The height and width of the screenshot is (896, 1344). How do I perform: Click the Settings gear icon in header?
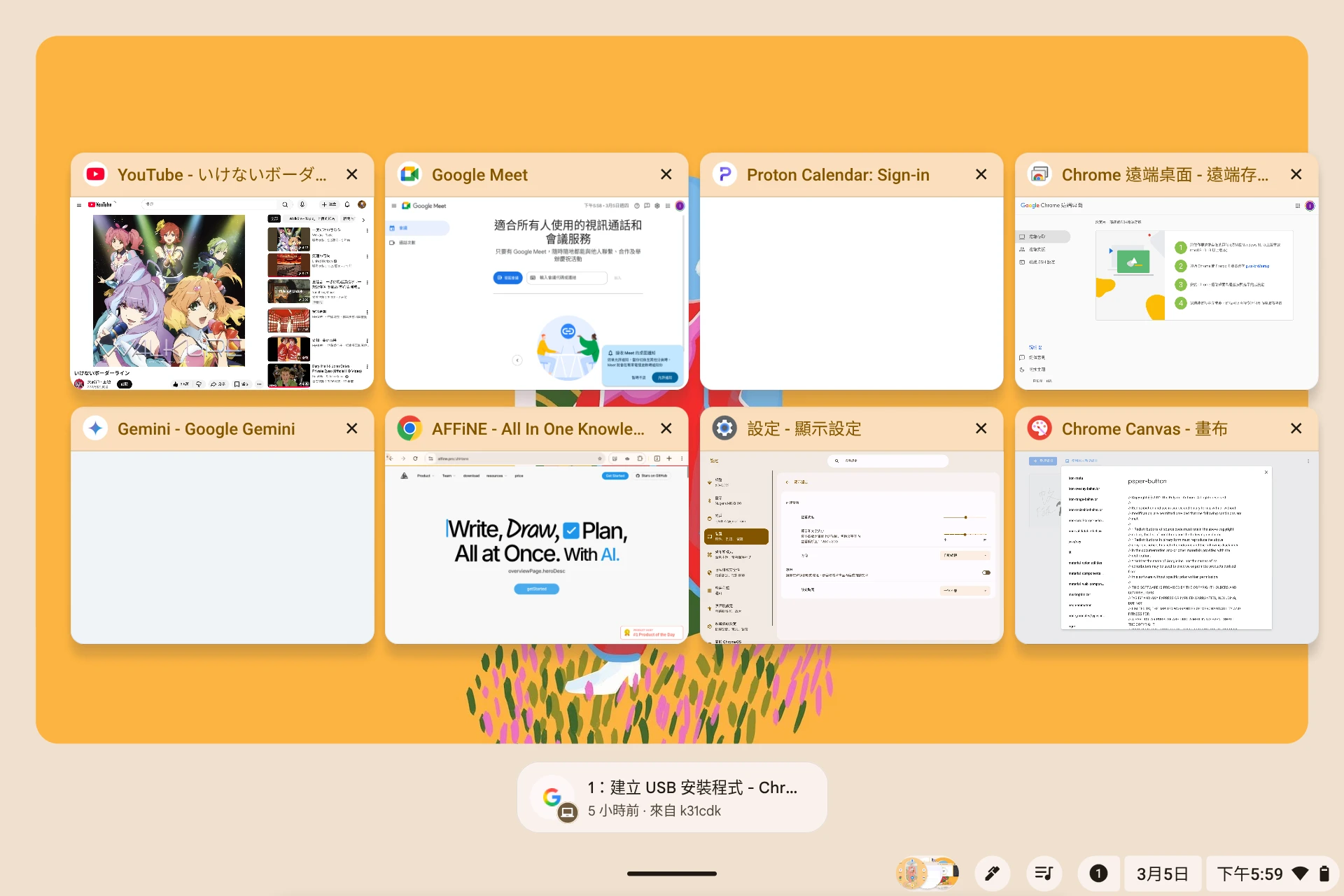[724, 428]
